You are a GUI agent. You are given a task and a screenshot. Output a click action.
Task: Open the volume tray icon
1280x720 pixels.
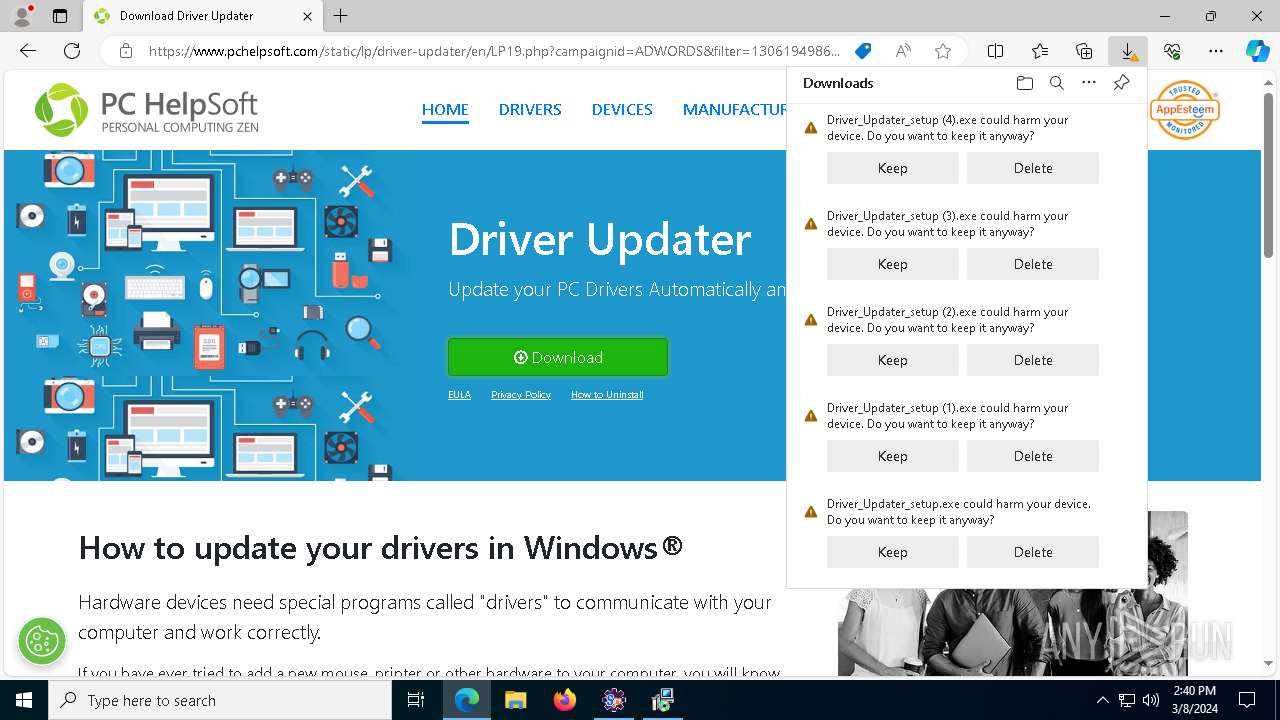pyautogui.click(x=1151, y=700)
